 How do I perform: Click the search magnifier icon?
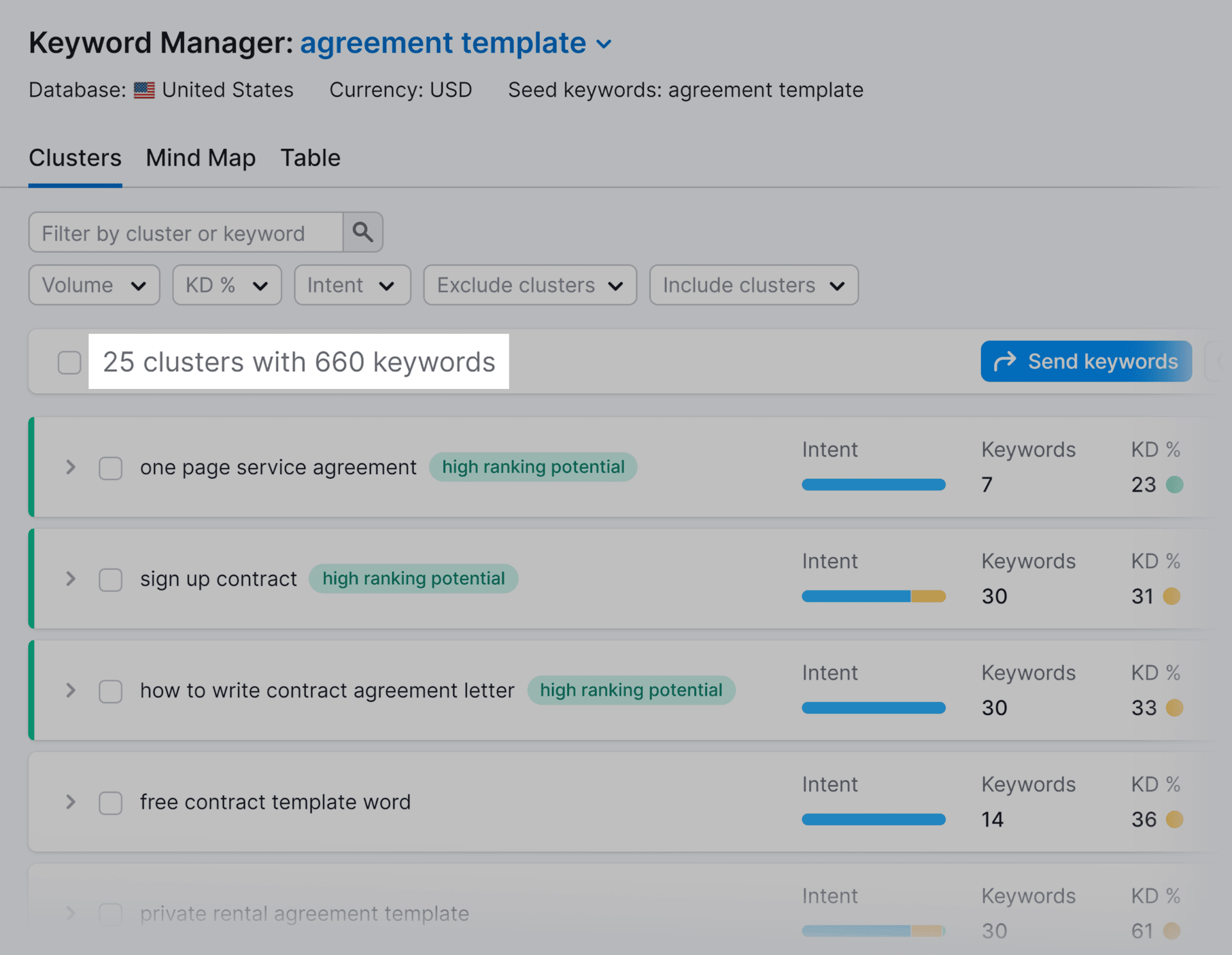point(363,232)
